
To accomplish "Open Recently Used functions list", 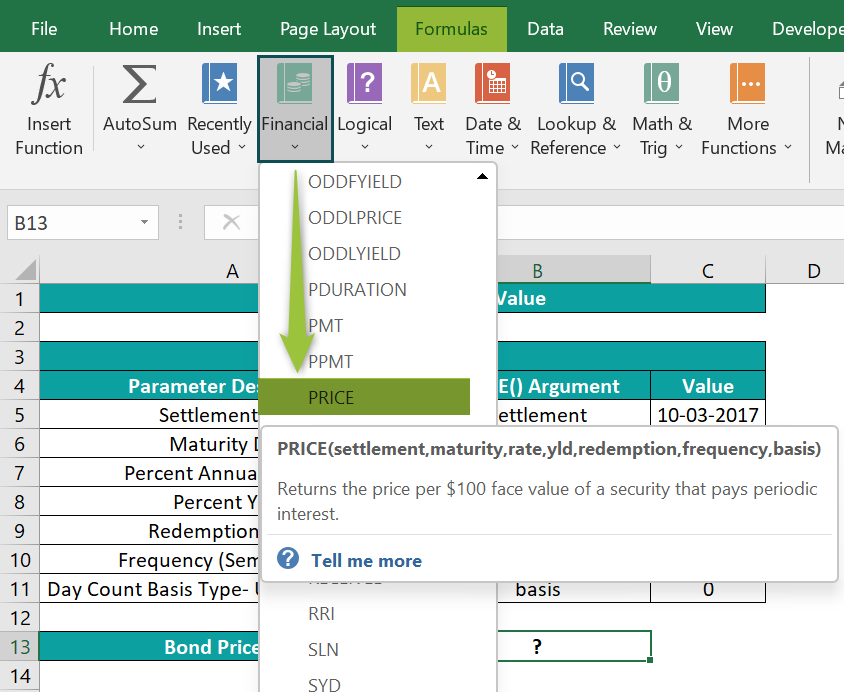I will [219, 109].
